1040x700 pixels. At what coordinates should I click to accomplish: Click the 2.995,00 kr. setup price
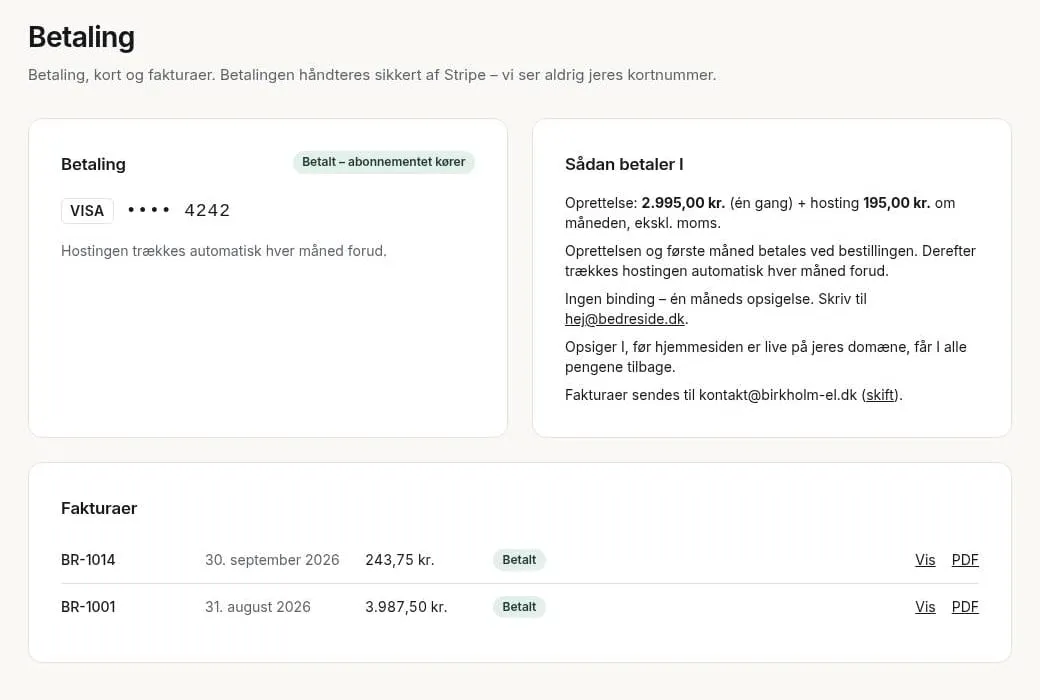pos(682,203)
